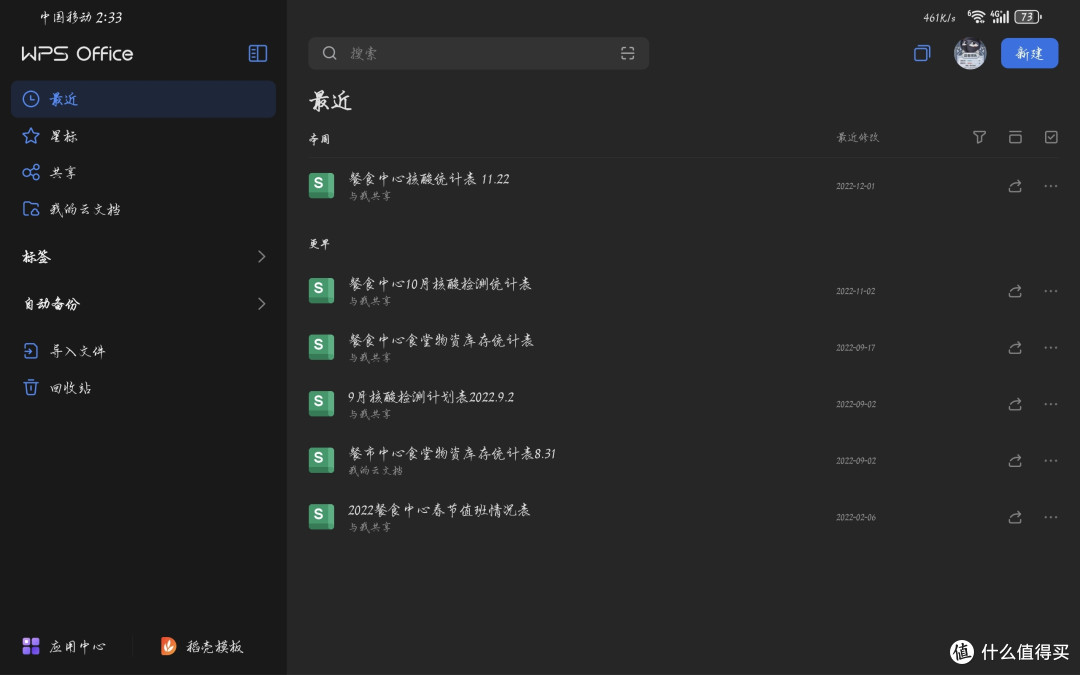1080x675 pixels.
Task: Open 导入文件 import file
Action: coord(143,351)
